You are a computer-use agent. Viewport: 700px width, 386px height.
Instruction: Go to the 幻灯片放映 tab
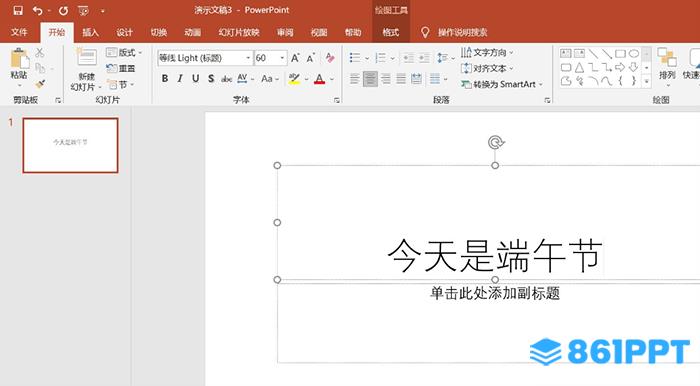point(239,32)
